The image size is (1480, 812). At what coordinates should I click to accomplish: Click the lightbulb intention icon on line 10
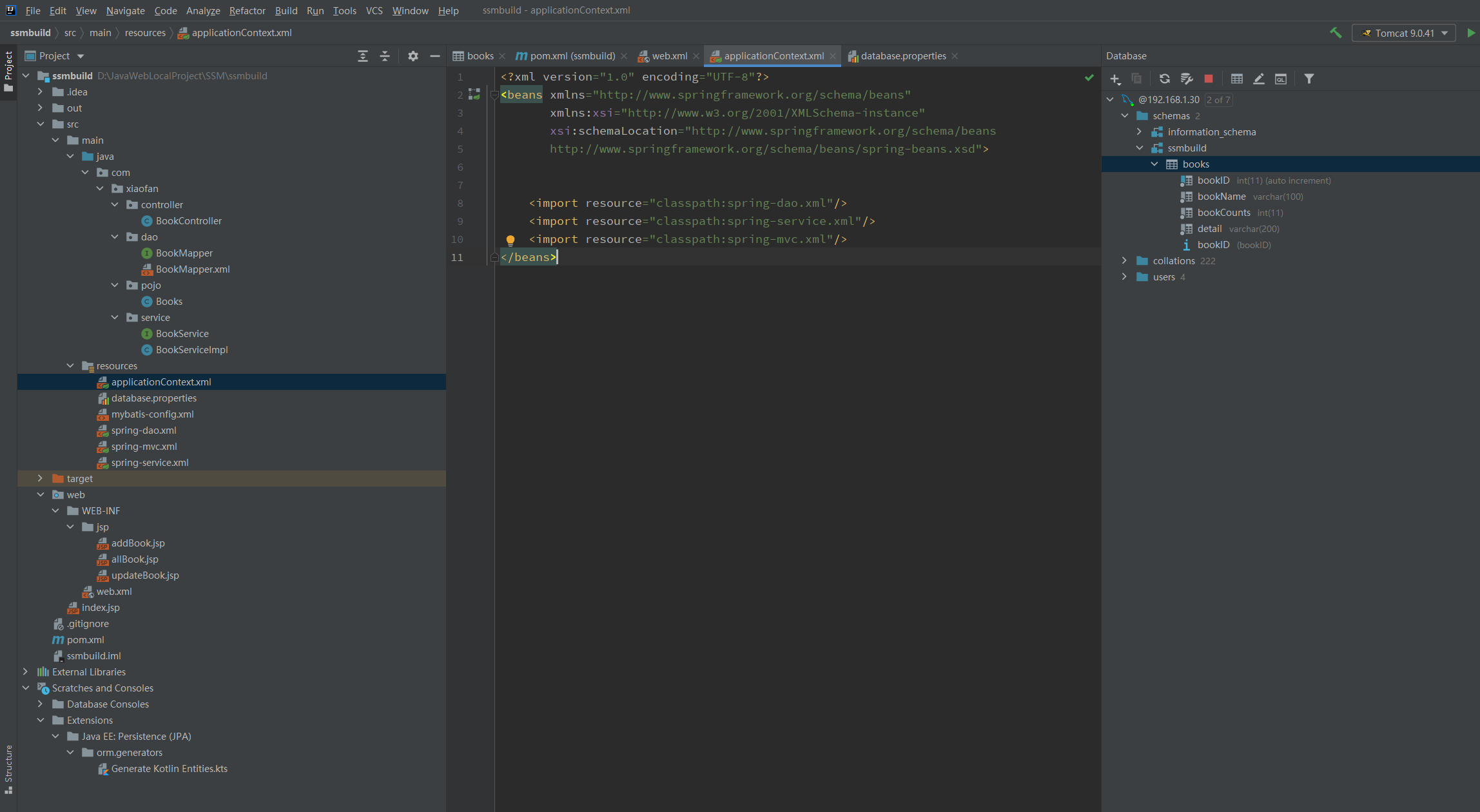511,240
